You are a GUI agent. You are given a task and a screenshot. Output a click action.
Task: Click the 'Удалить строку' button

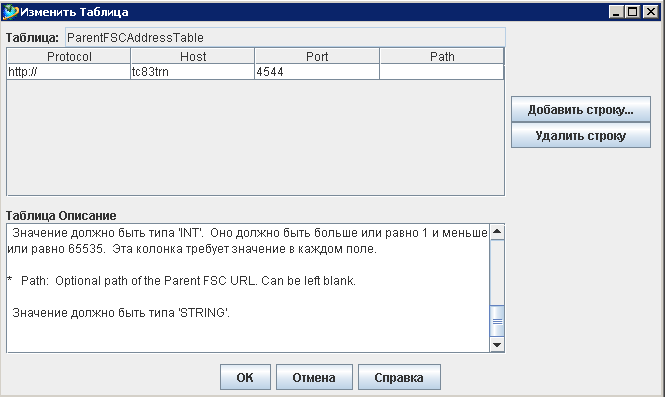pyautogui.click(x=581, y=135)
